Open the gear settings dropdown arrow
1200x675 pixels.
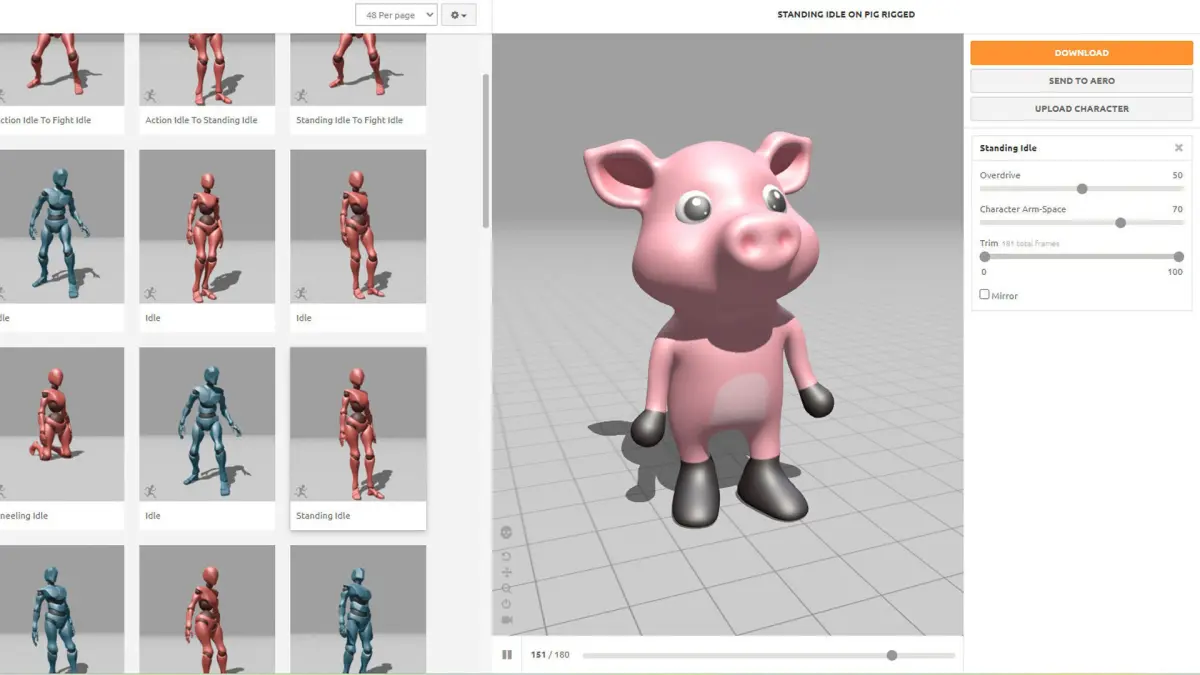[x=464, y=16]
